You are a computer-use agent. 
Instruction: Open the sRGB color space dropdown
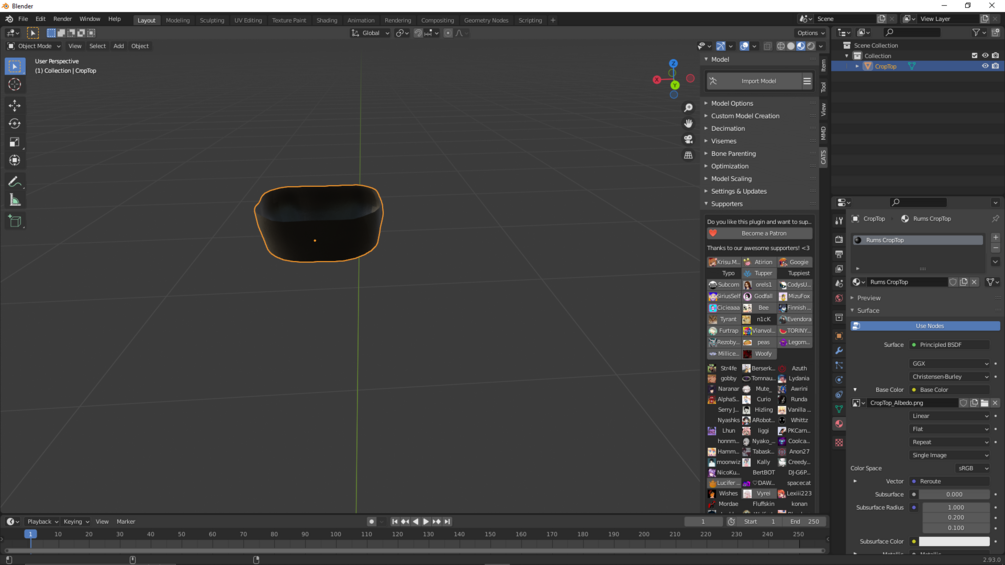pyautogui.click(x=973, y=468)
